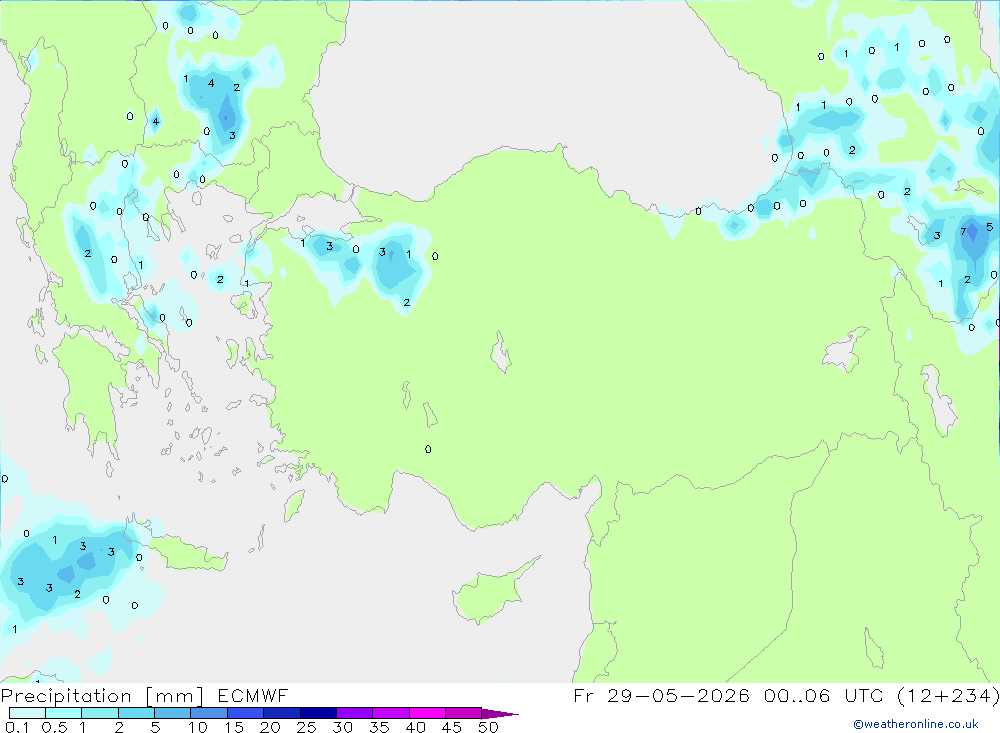Select the 2–5 mm legend color swatch
This screenshot has height=733, width=1000.
pos(136,713)
